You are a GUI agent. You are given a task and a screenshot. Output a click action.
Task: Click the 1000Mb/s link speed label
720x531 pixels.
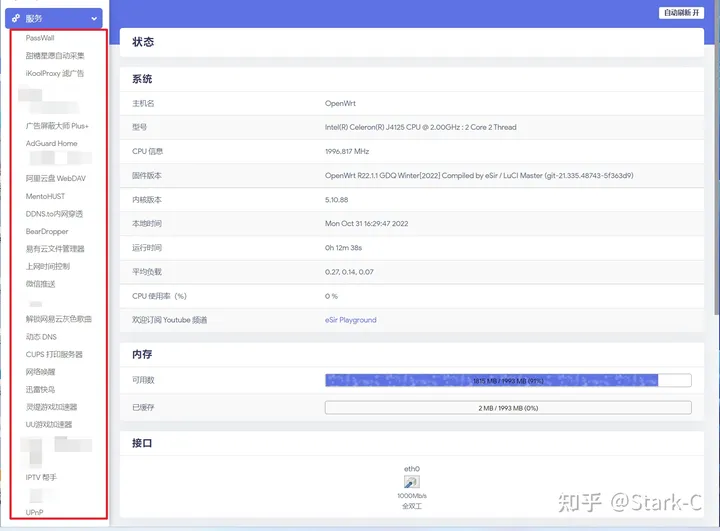412,496
